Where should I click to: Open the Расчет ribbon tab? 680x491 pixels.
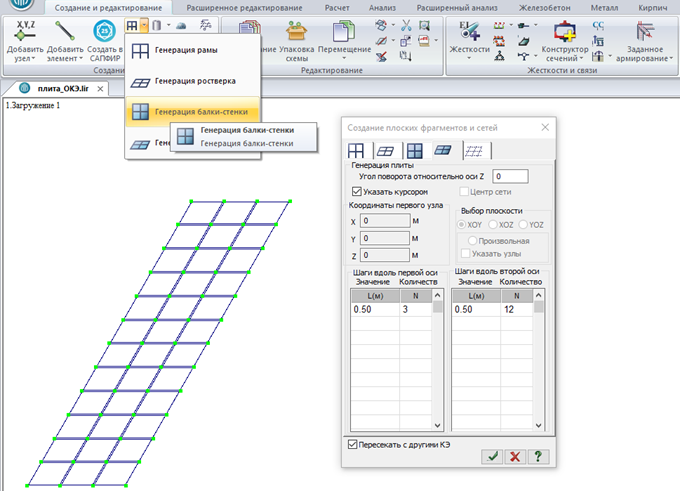337,8
